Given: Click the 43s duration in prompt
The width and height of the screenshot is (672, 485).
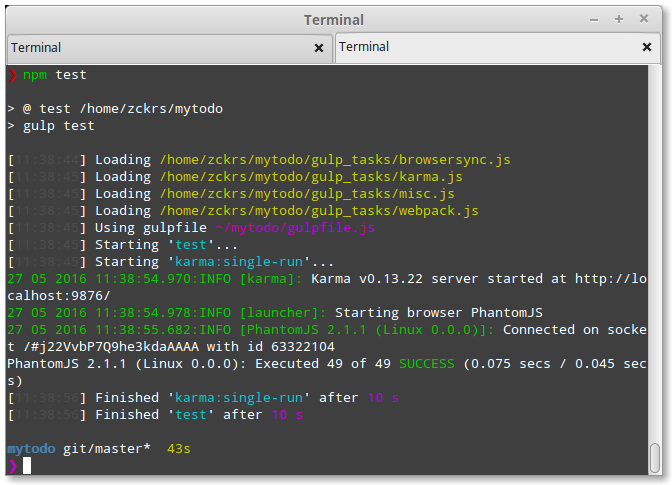Looking at the screenshot, I should point(178,448).
